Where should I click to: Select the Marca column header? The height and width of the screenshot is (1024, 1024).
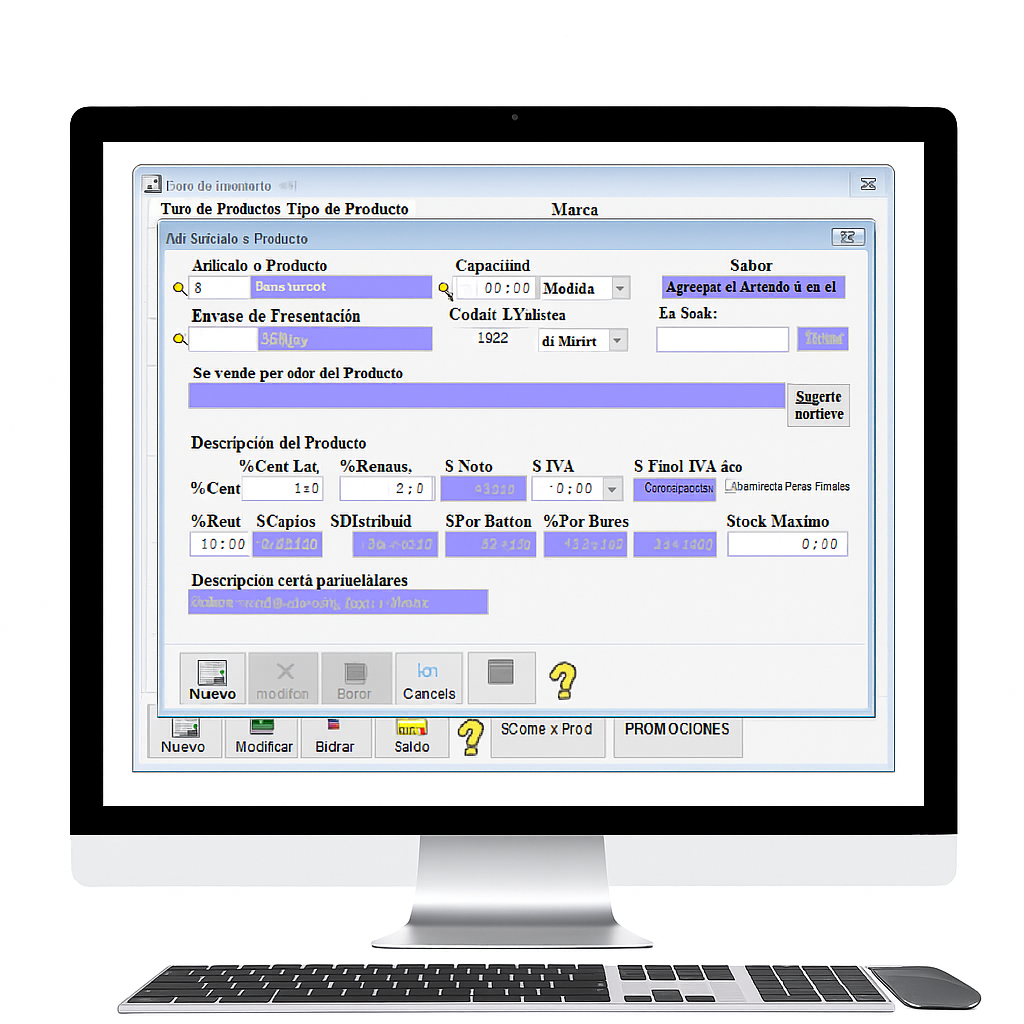pyautogui.click(x=575, y=210)
